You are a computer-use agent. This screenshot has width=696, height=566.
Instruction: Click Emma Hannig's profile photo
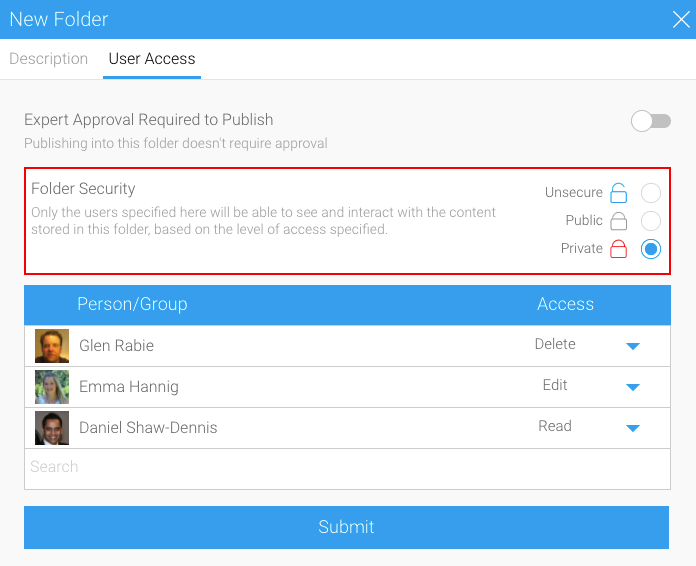pyautogui.click(x=52, y=387)
